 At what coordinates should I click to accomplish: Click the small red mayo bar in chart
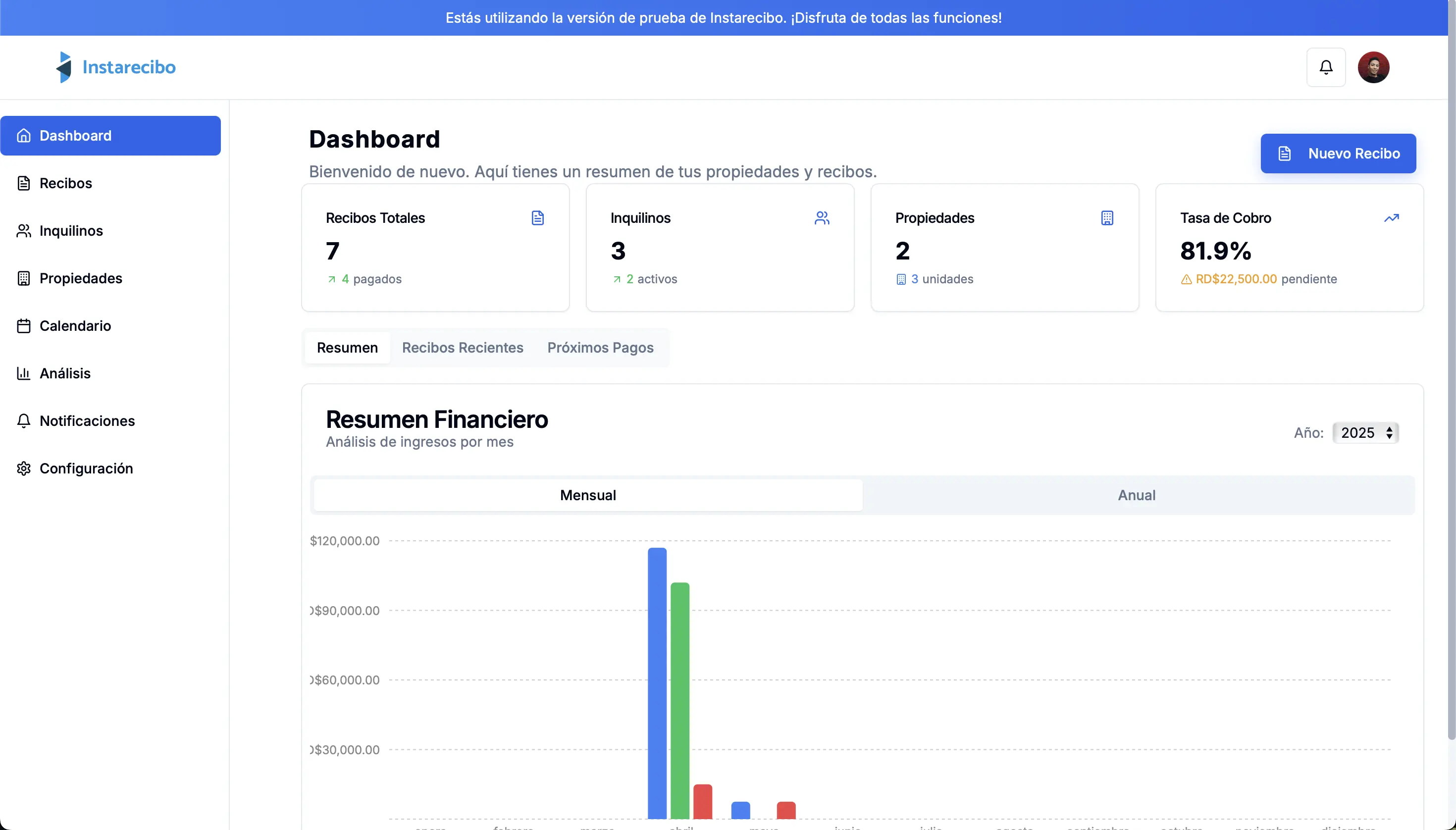[786, 810]
